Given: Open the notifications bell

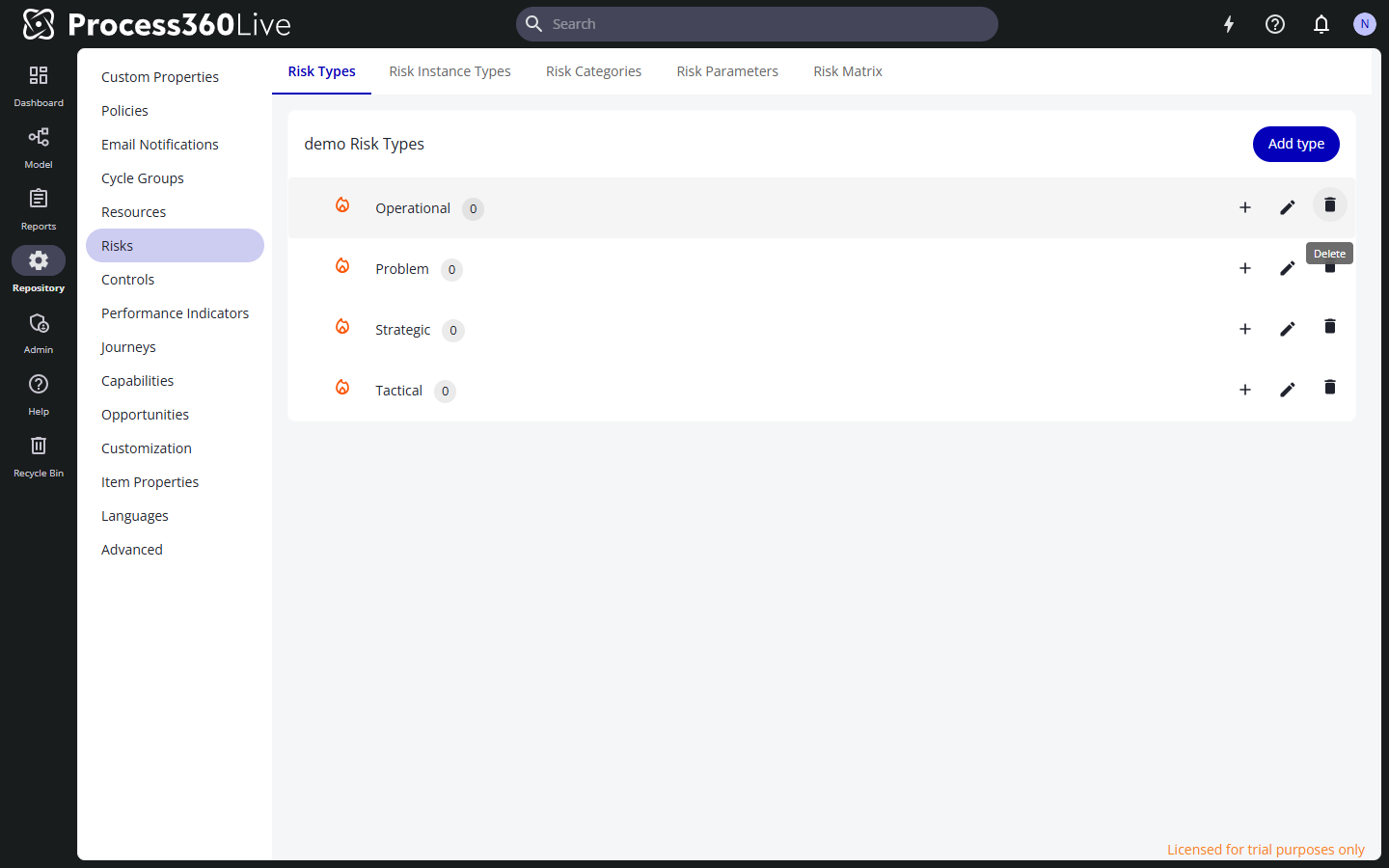Looking at the screenshot, I should (x=1321, y=24).
